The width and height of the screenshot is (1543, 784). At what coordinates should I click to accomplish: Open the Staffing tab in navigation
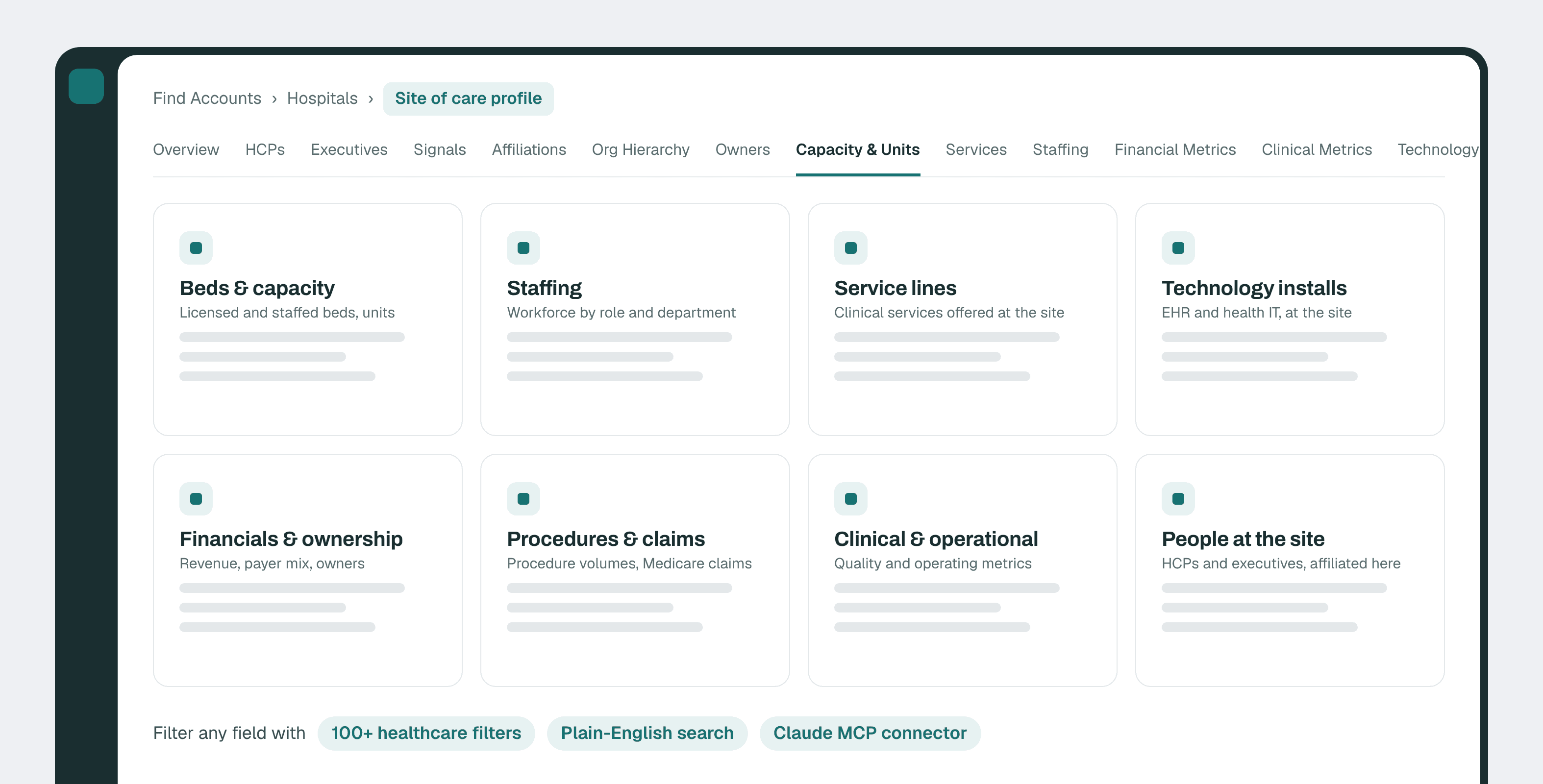pyautogui.click(x=1061, y=150)
